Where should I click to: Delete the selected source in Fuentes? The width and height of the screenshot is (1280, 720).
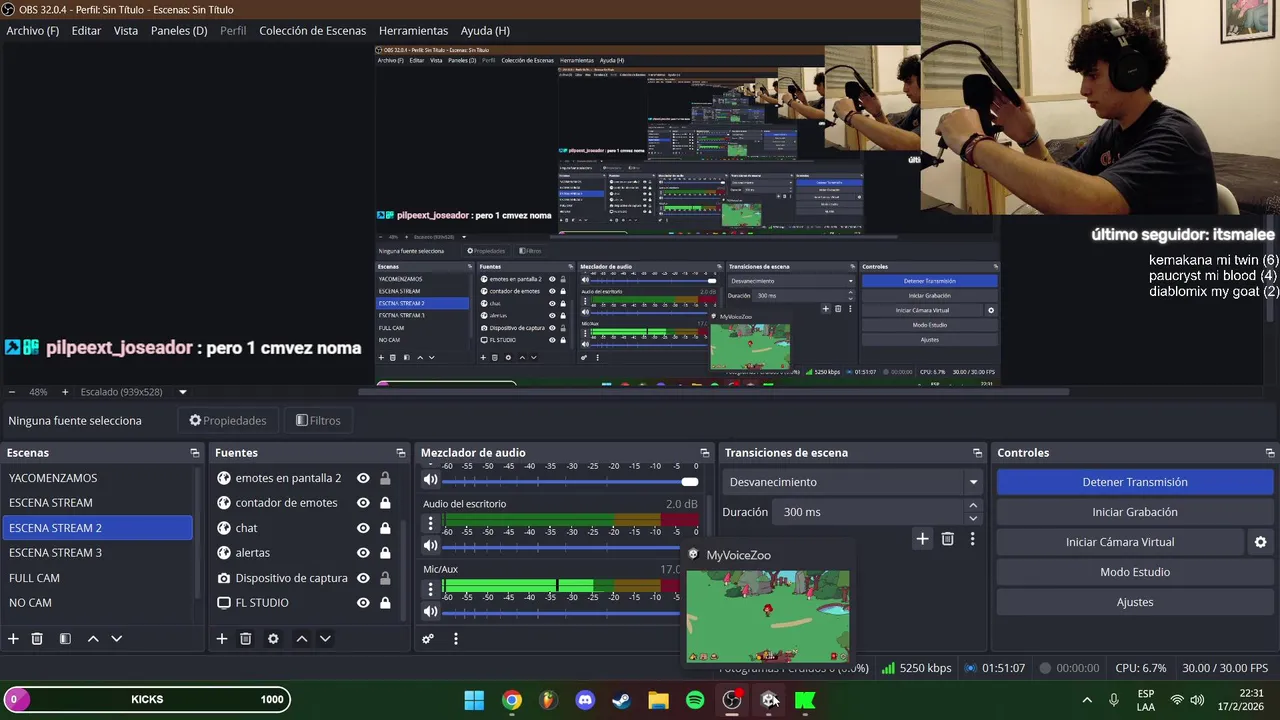(245, 638)
